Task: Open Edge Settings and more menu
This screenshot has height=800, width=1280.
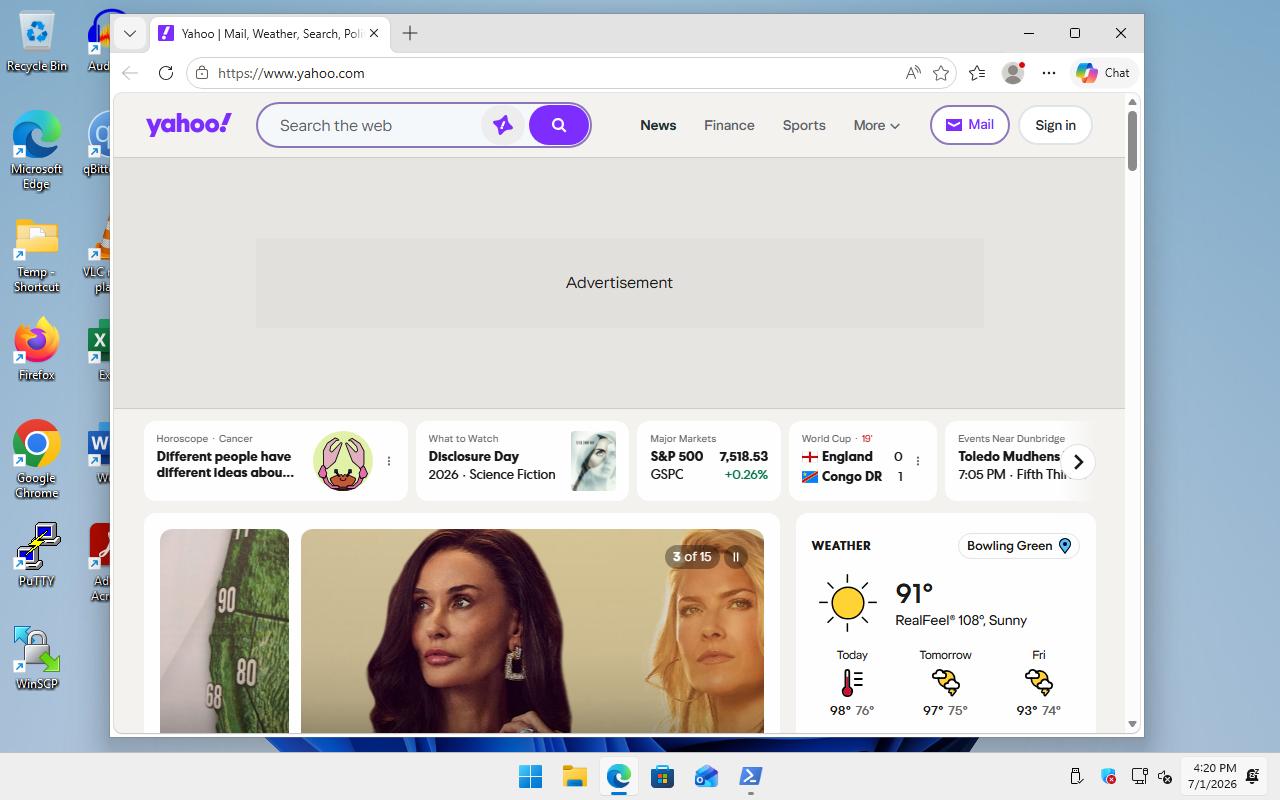Action: click(1049, 73)
